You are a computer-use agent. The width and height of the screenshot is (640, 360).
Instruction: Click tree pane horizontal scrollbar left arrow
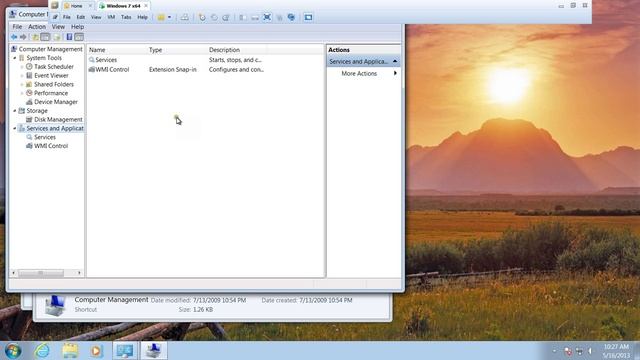[x=14, y=273]
